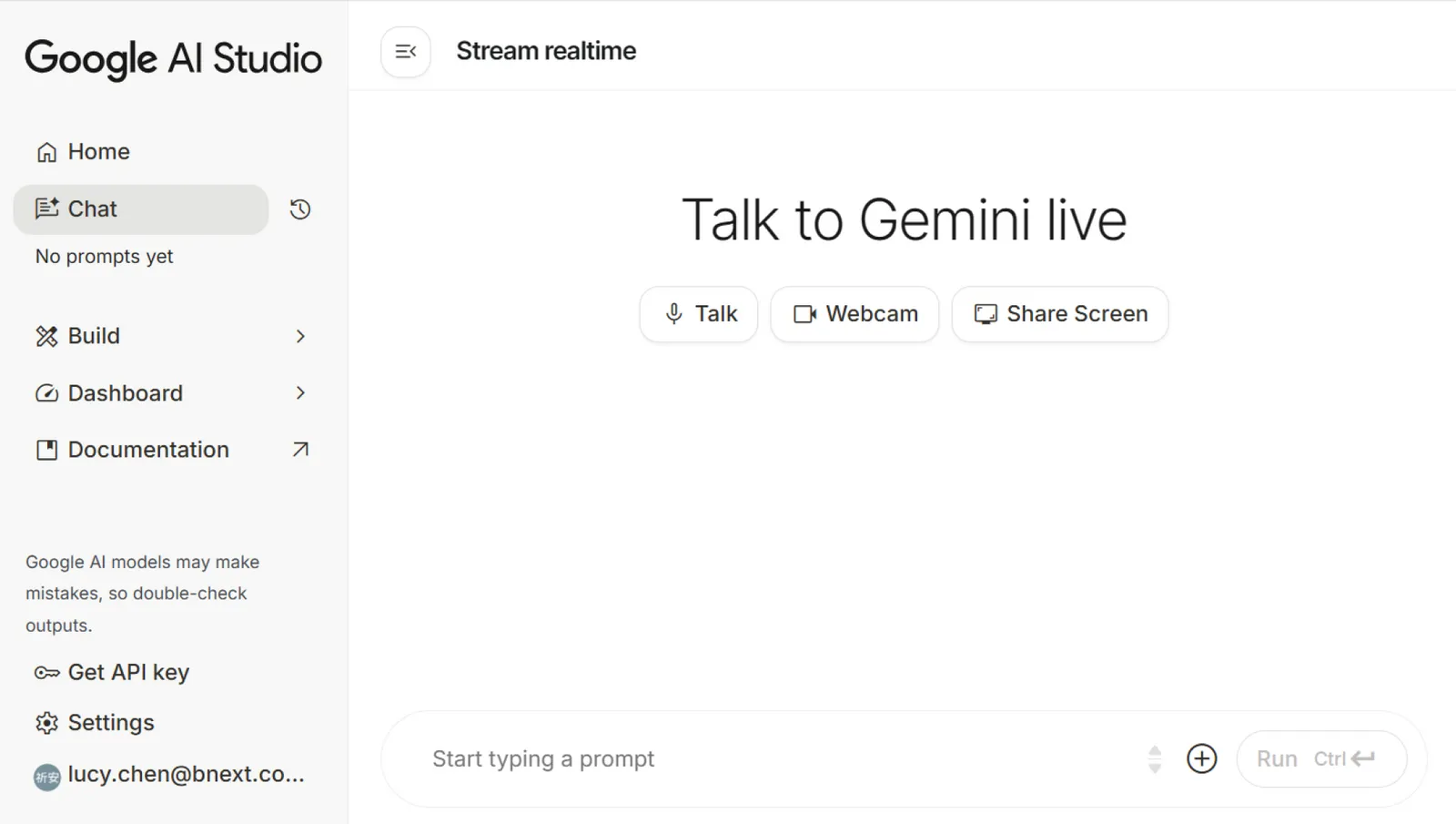Image resolution: width=1456 pixels, height=824 pixels.
Task: Select the Home navigation item
Action: (97, 151)
